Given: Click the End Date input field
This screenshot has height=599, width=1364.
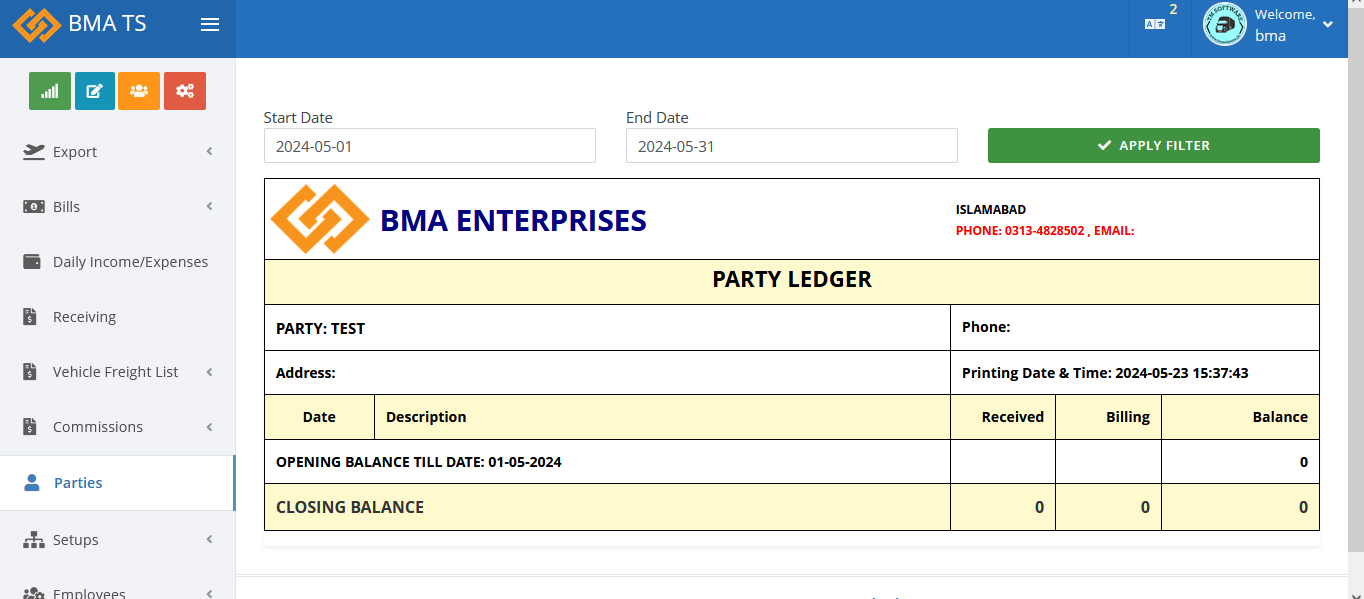Looking at the screenshot, I should 791,146.
